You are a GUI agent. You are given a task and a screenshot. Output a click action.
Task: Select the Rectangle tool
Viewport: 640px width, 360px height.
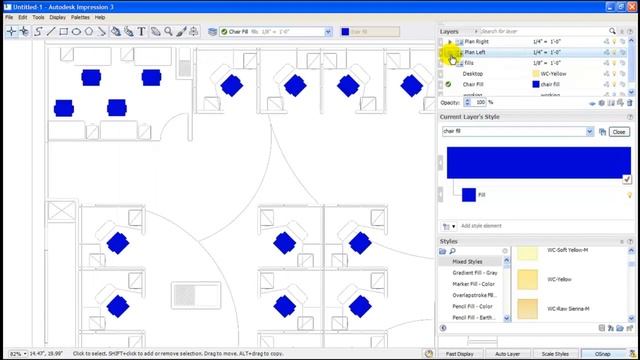coord(63,31)
